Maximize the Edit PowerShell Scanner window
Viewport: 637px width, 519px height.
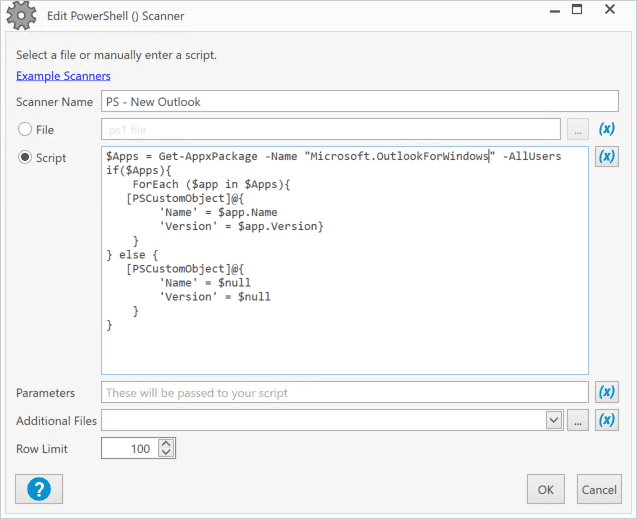(577, 9)
